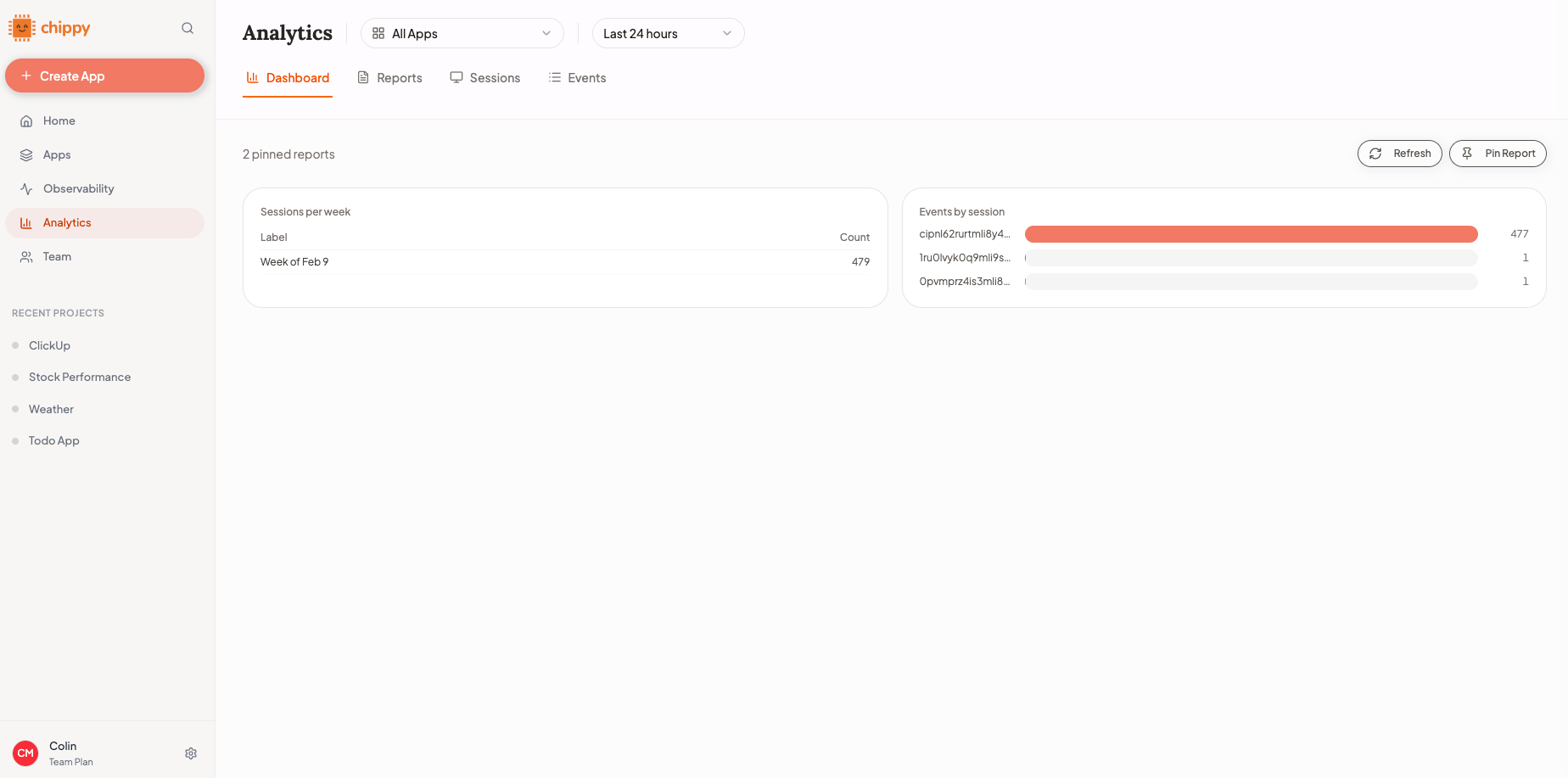Click the 1ru0lvyk0q9mli9s session bar
The image size is (1568, 778).
pyautogui.click(x=1252, y=258)
